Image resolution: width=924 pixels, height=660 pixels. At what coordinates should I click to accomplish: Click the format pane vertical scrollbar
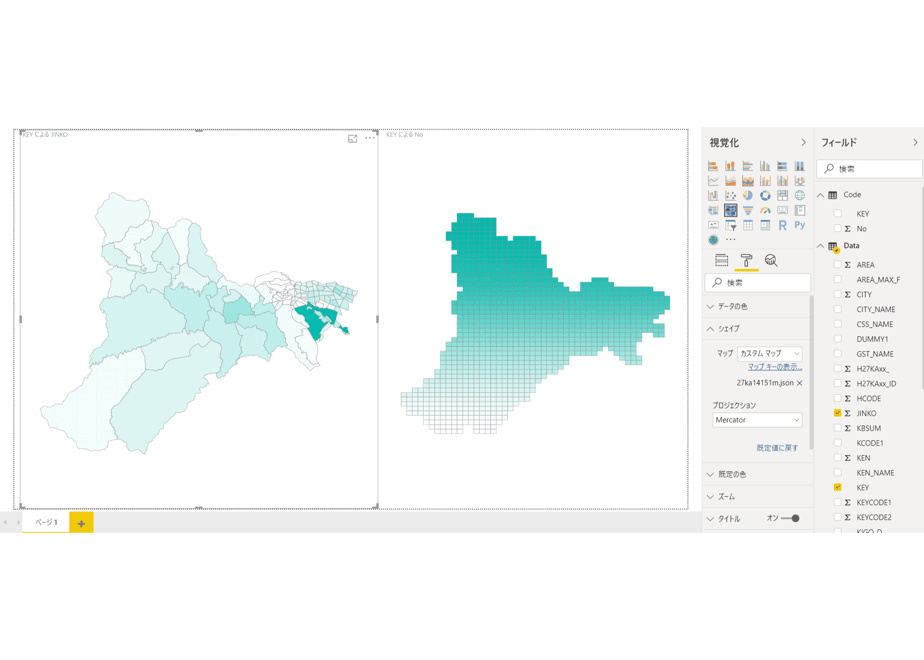pos(811,371)
